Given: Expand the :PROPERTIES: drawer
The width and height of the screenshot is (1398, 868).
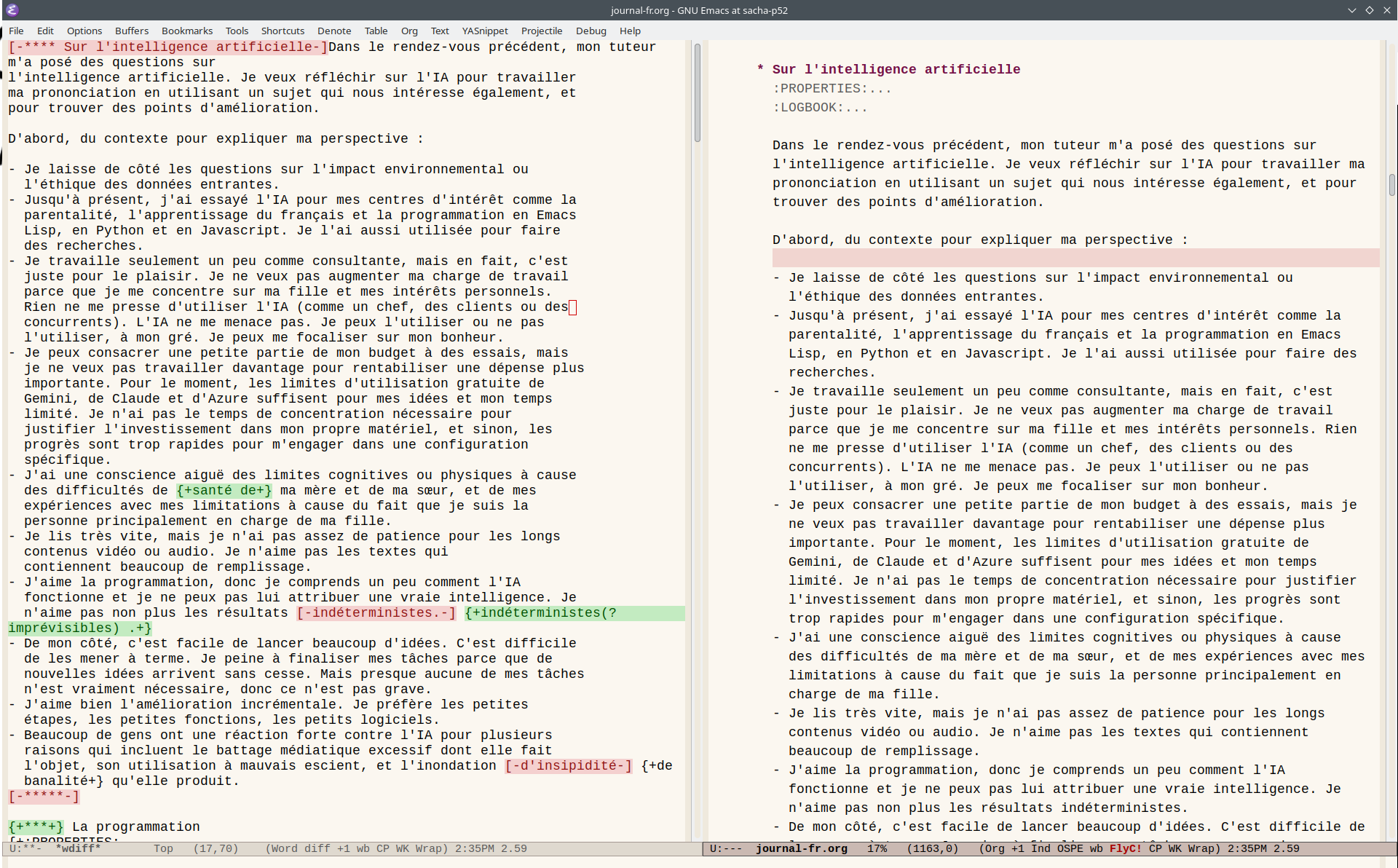Looking at the screenshot, I should (832, 88).
